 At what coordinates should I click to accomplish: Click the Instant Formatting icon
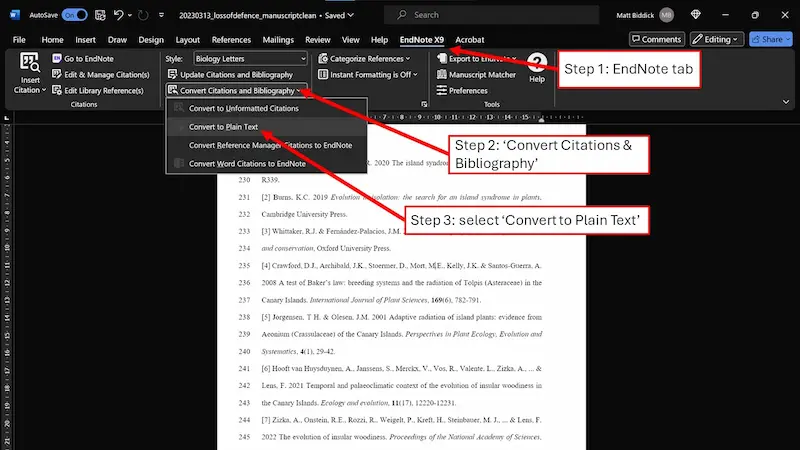pyautogui.click(x=323, y=74)
